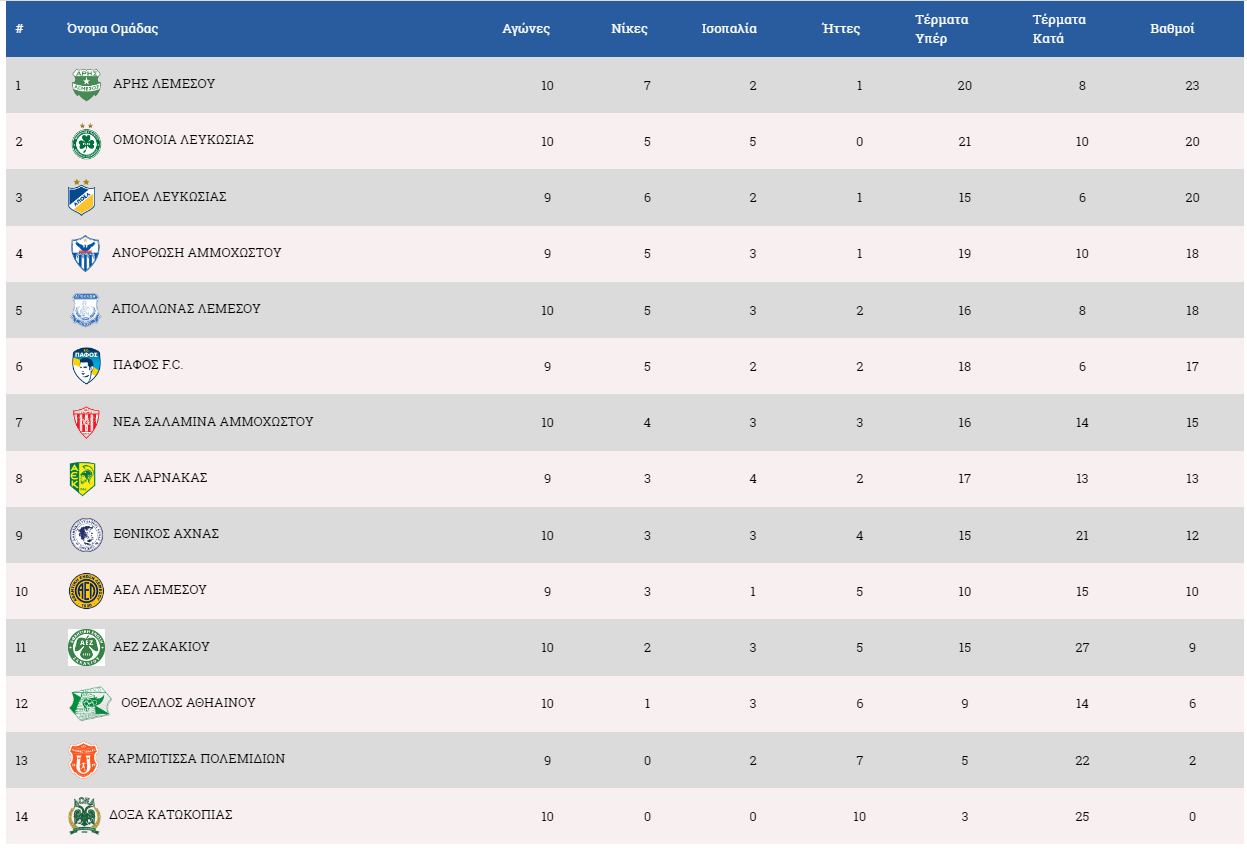Click the ΠΑΦΟΣ F.C. logo
The width and height of the screenshot is (1247, 852).
[x=86, y=366]
